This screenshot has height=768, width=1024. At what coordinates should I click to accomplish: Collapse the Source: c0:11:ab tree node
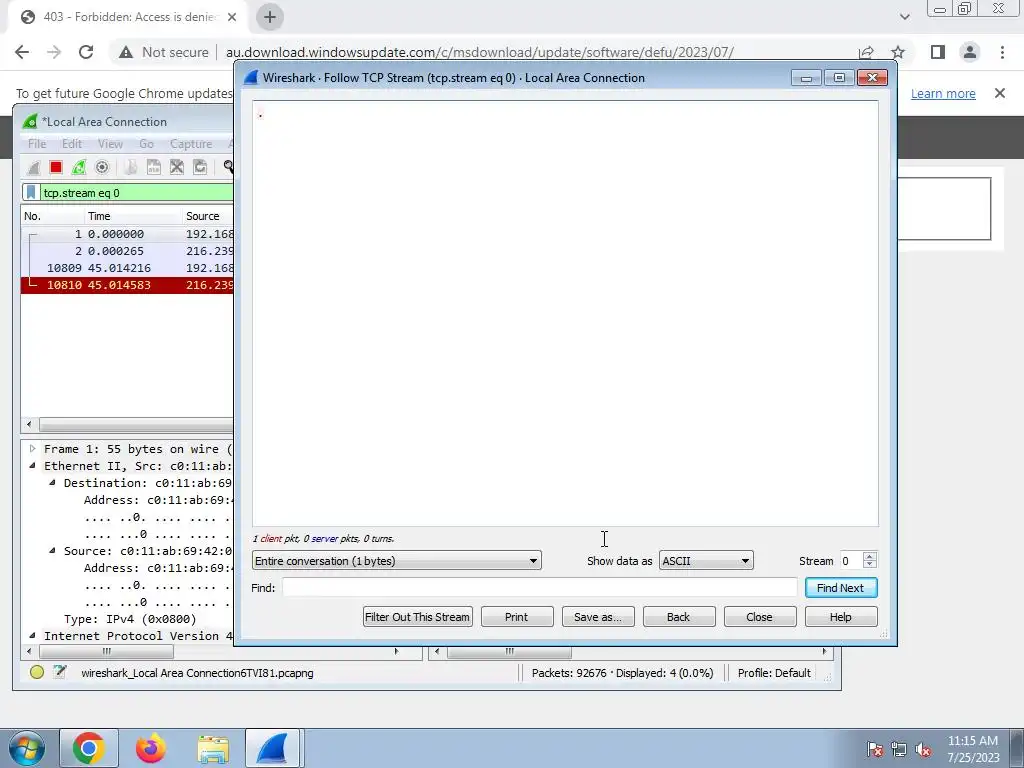point(52,551)
